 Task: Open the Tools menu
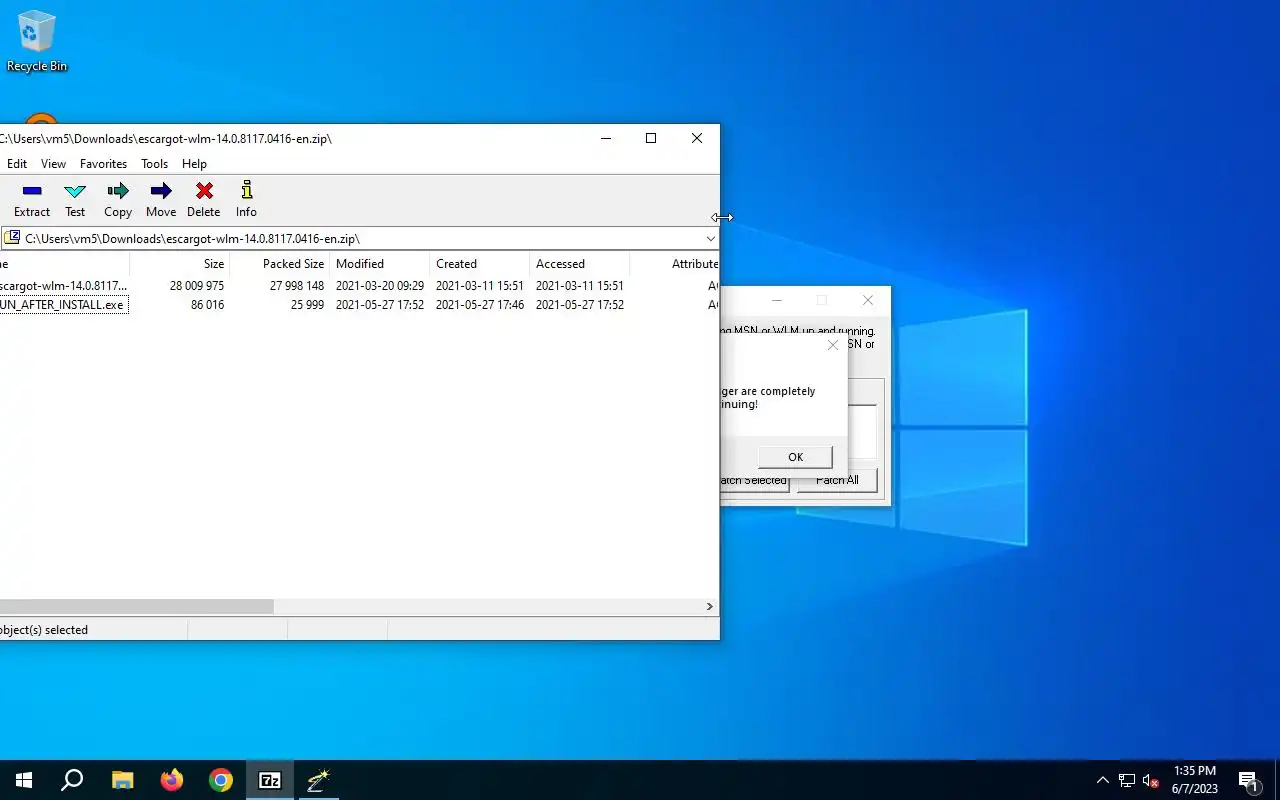coord(154,164)
